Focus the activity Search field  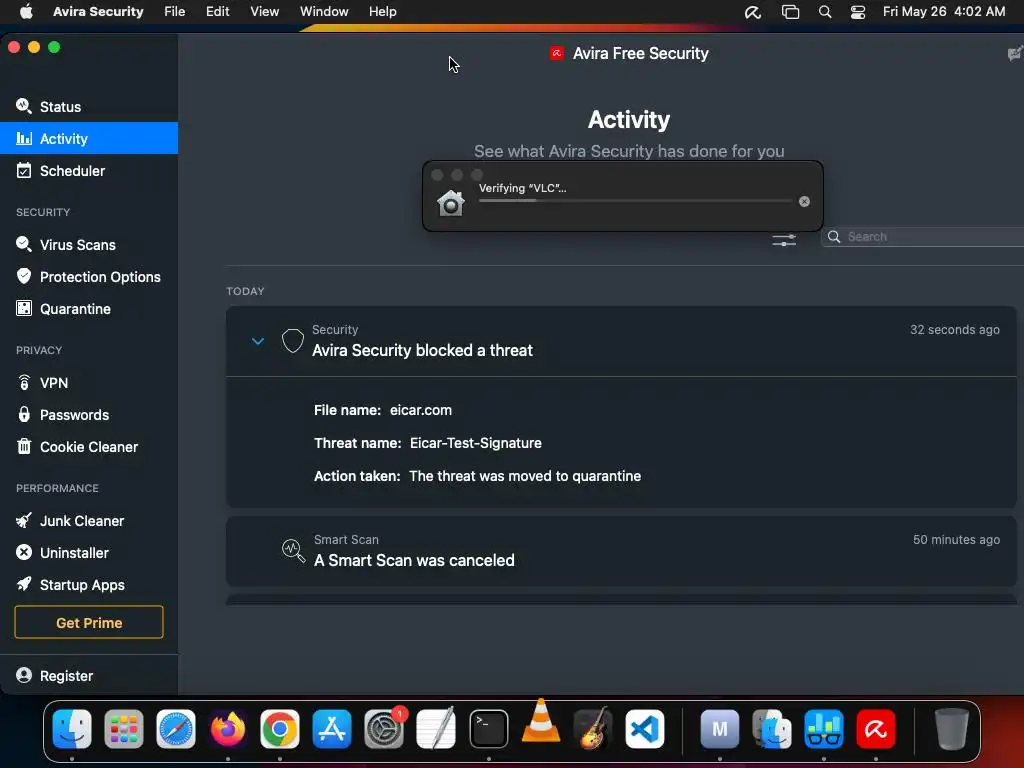point(922,236)
